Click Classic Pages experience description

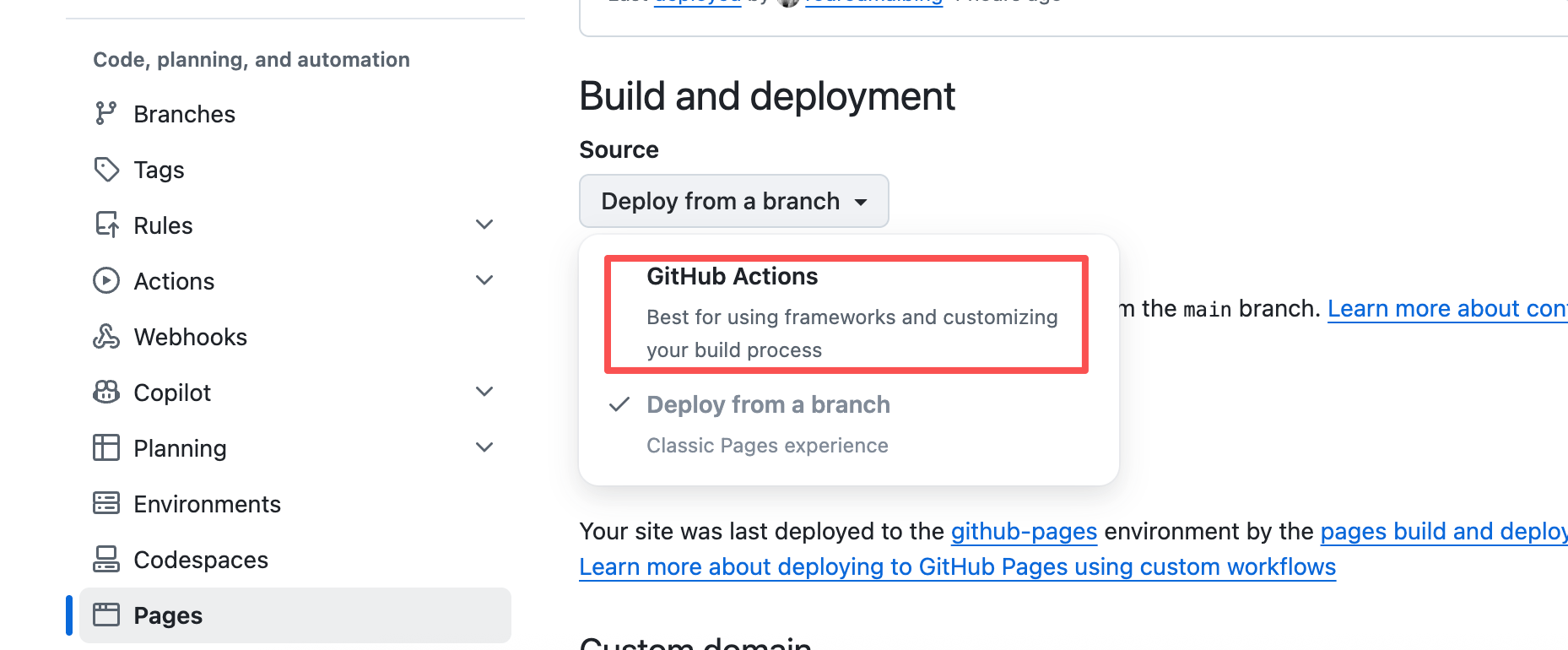coord(767,445)
